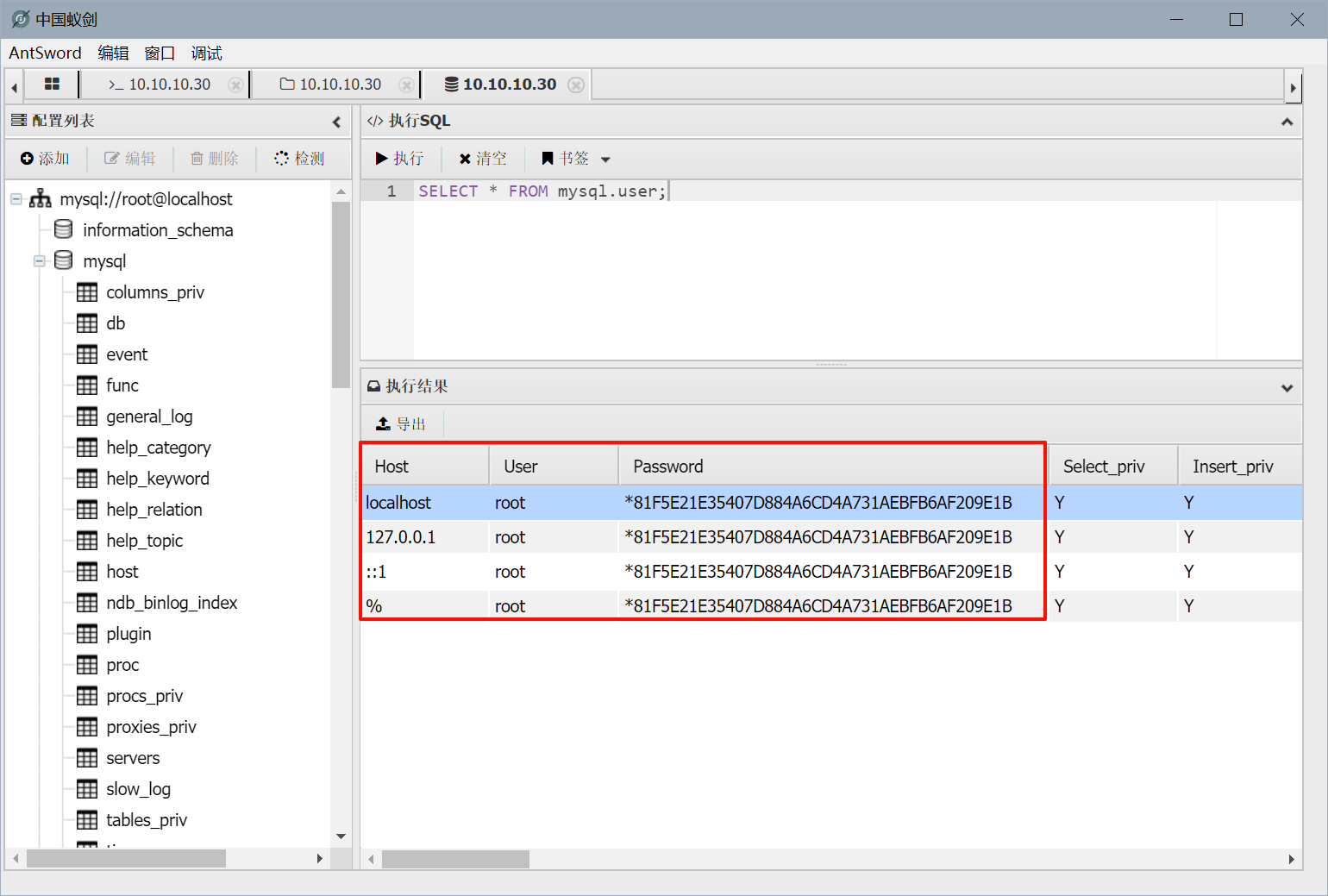Click the Execute (执行) play button
Viewport: 1328px width, 896px height.
[399, 159]
